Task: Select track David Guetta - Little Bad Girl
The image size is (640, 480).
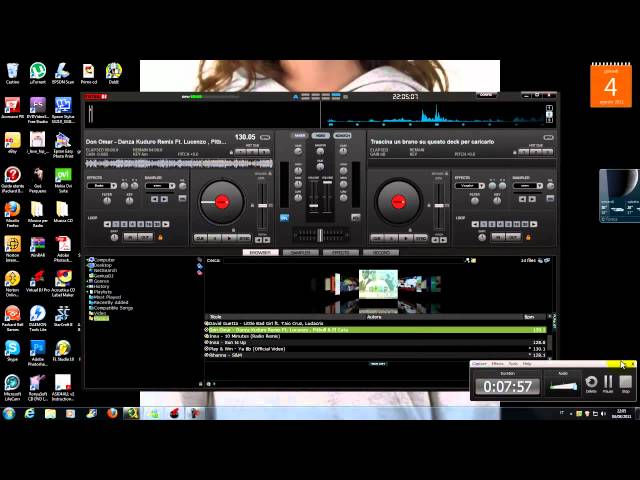Action: tap(375, 323)
